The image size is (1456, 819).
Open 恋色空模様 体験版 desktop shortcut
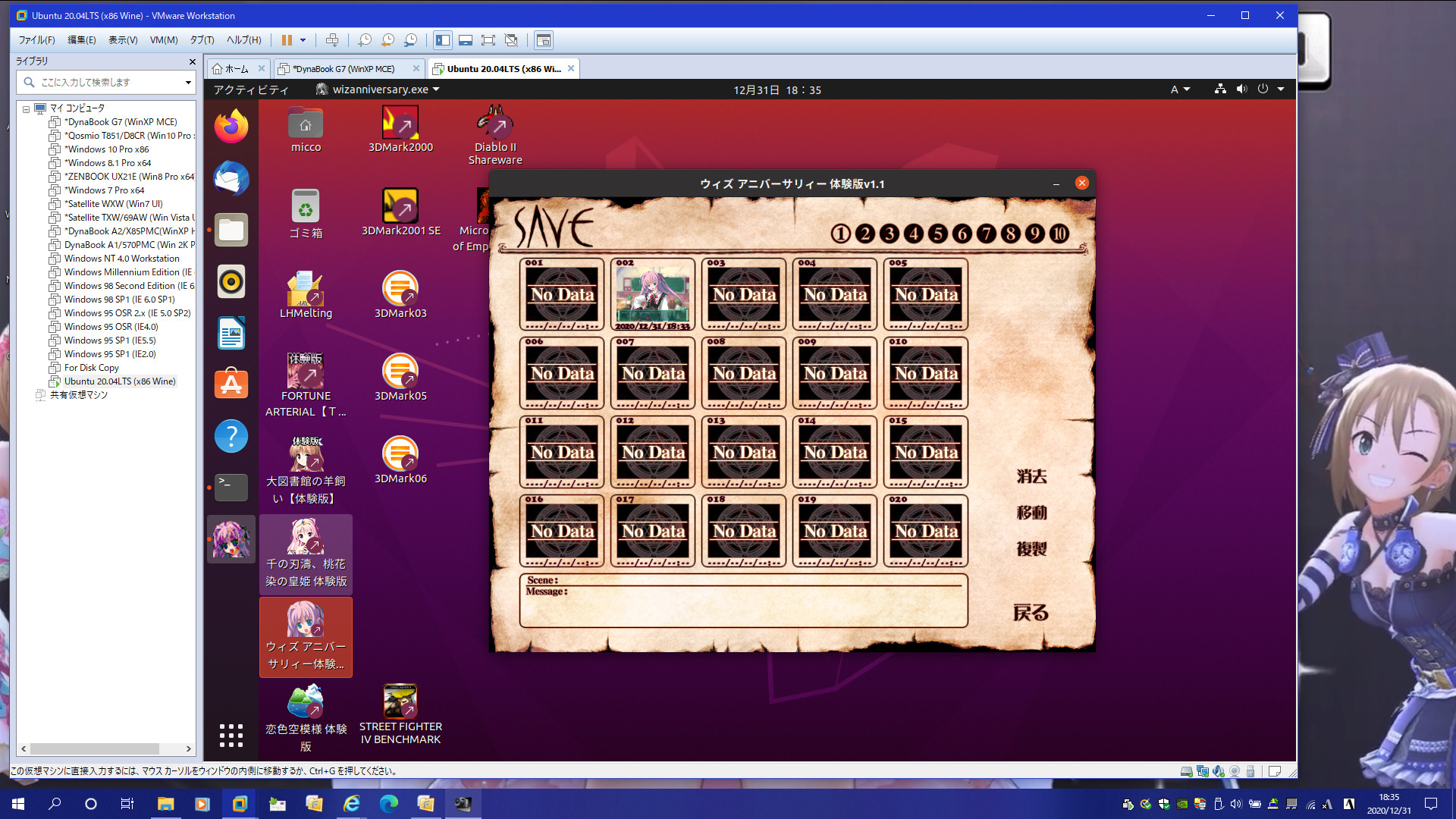[x=306, y=719]
